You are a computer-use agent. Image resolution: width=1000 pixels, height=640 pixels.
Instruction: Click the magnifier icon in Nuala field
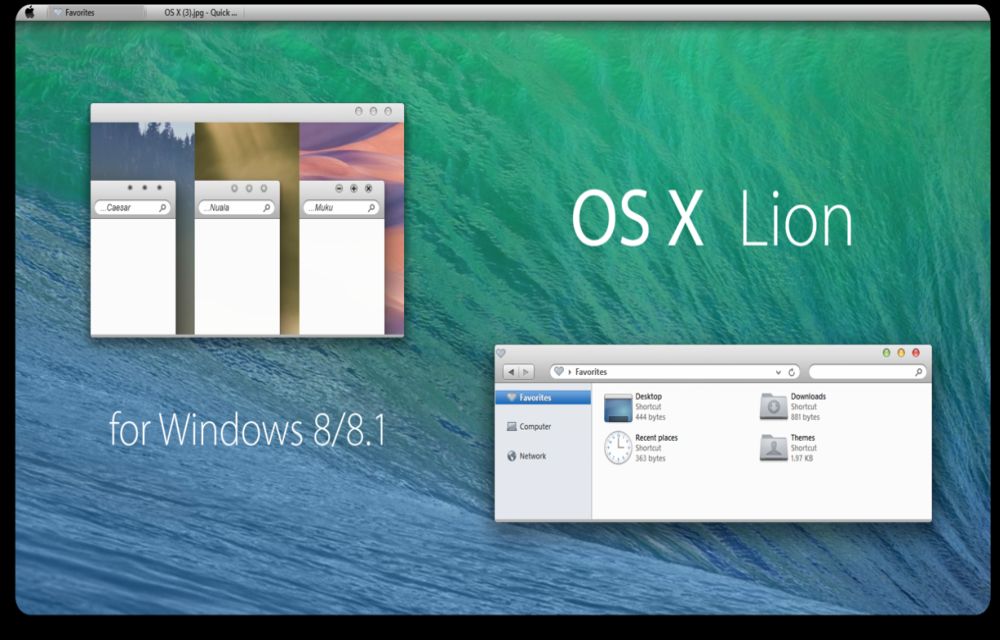click(267, 208)
